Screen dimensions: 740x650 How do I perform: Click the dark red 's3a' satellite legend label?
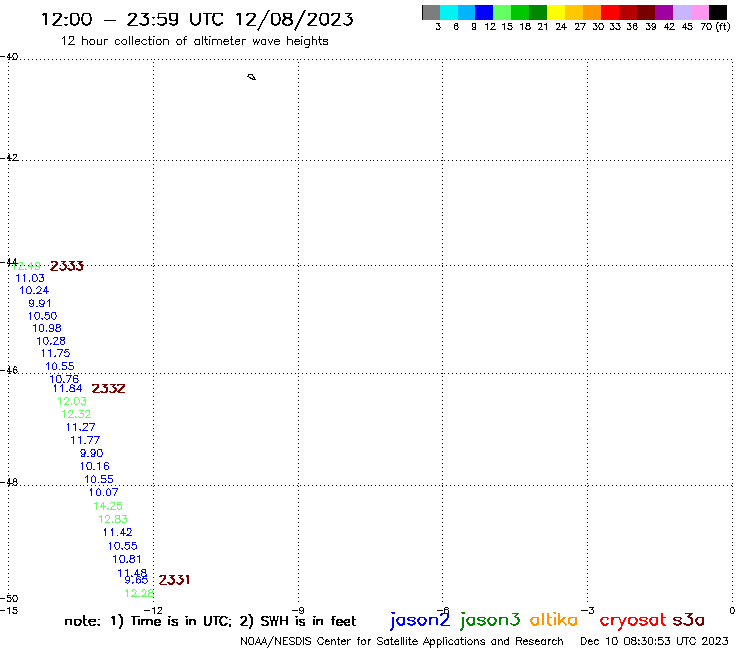(x=689, y=620)
